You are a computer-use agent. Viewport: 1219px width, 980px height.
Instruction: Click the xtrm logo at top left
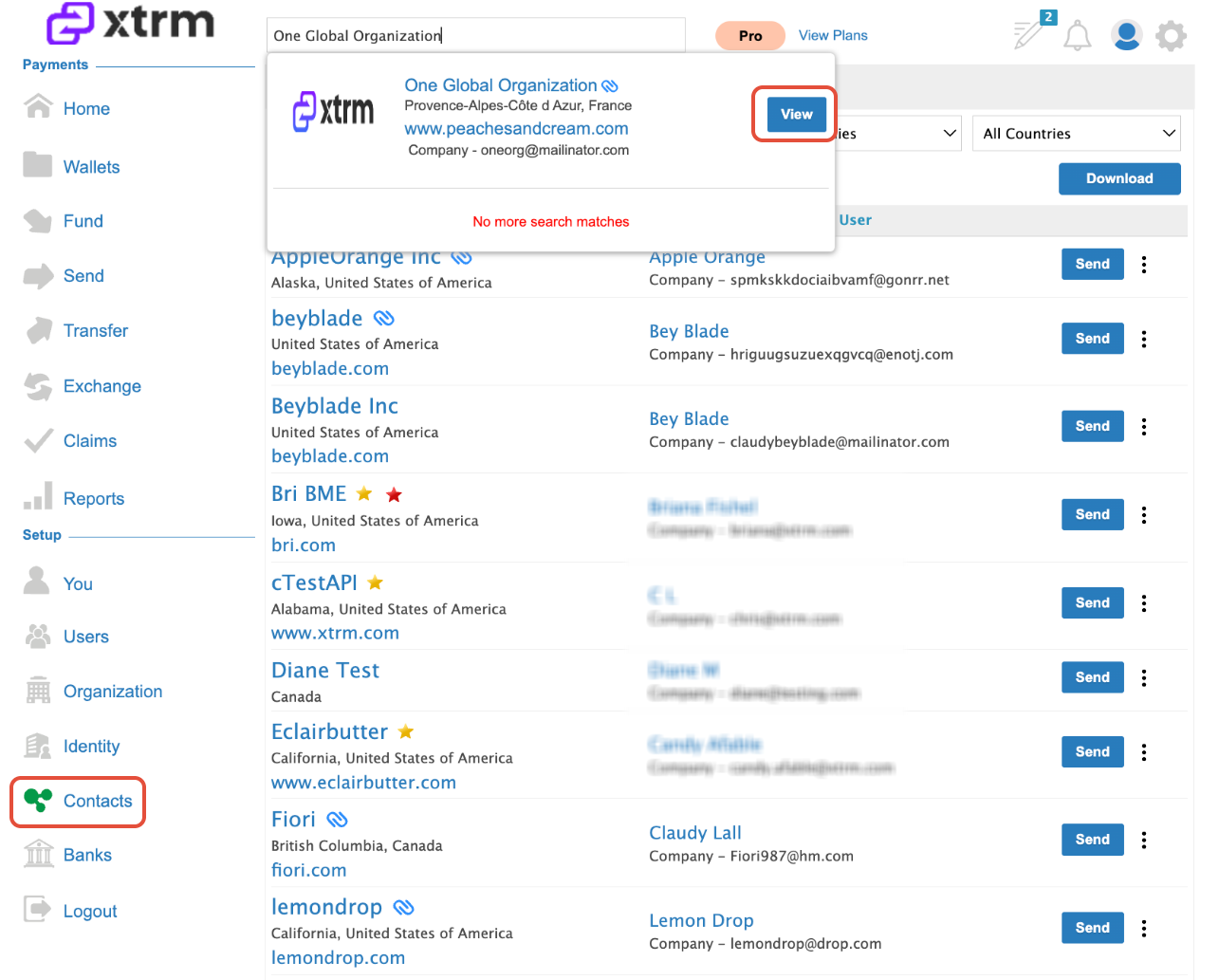[131, 23]
